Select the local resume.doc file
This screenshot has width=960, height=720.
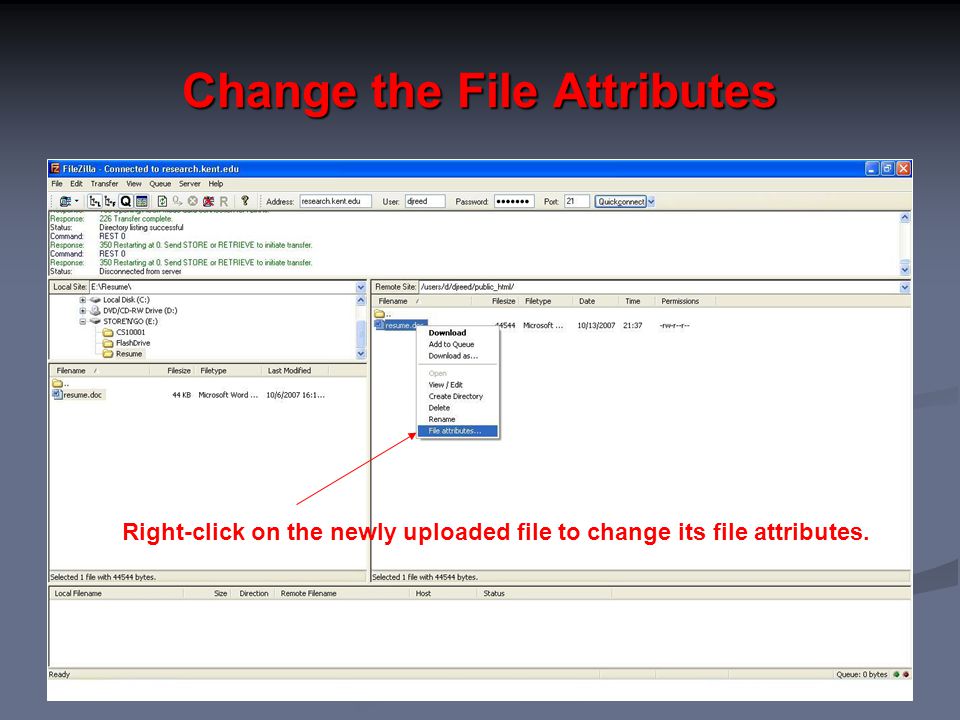pos(83,395)
